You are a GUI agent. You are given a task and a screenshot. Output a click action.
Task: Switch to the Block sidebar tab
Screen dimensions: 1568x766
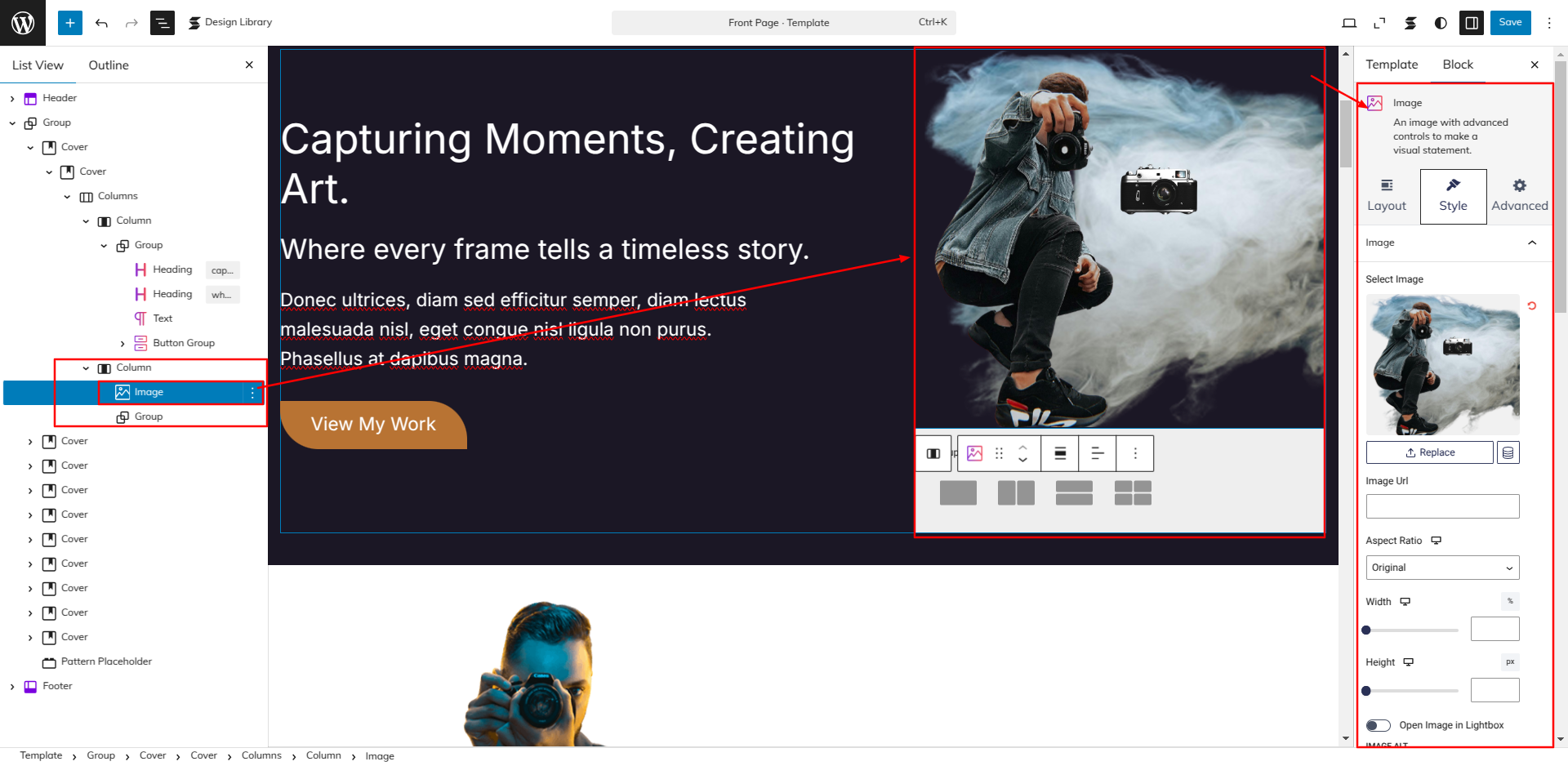click(1458, 65)
